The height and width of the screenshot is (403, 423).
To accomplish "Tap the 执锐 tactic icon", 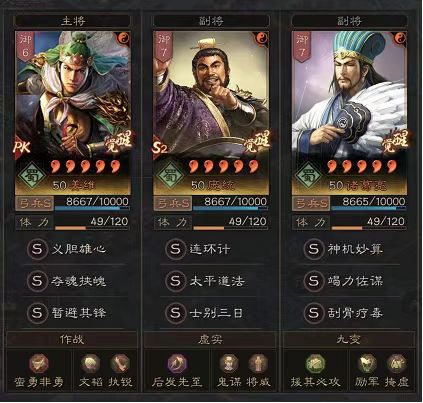I will [x=120, y=363].
